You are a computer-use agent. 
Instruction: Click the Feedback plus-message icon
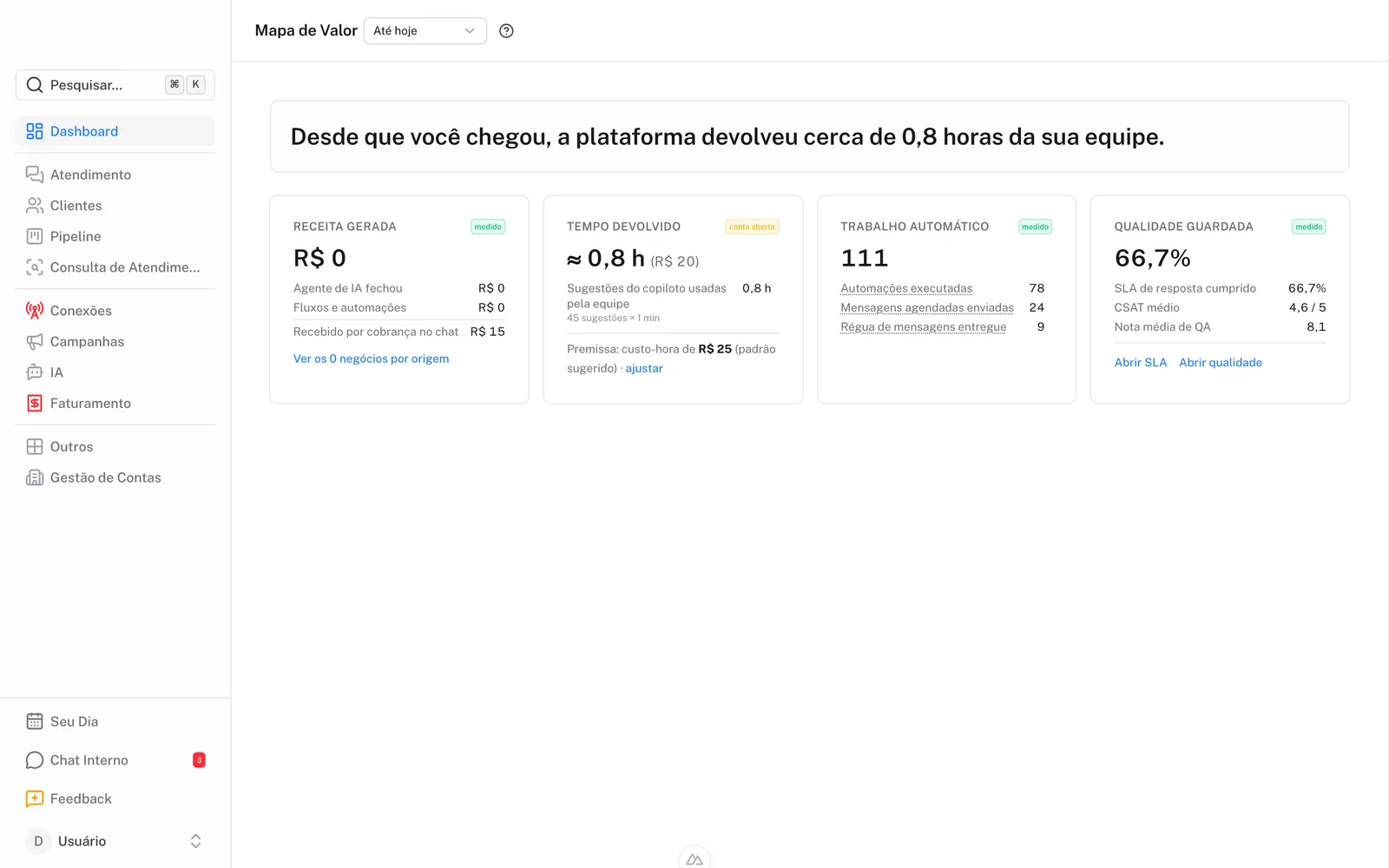pyautogui.click(x=35, y=799)
